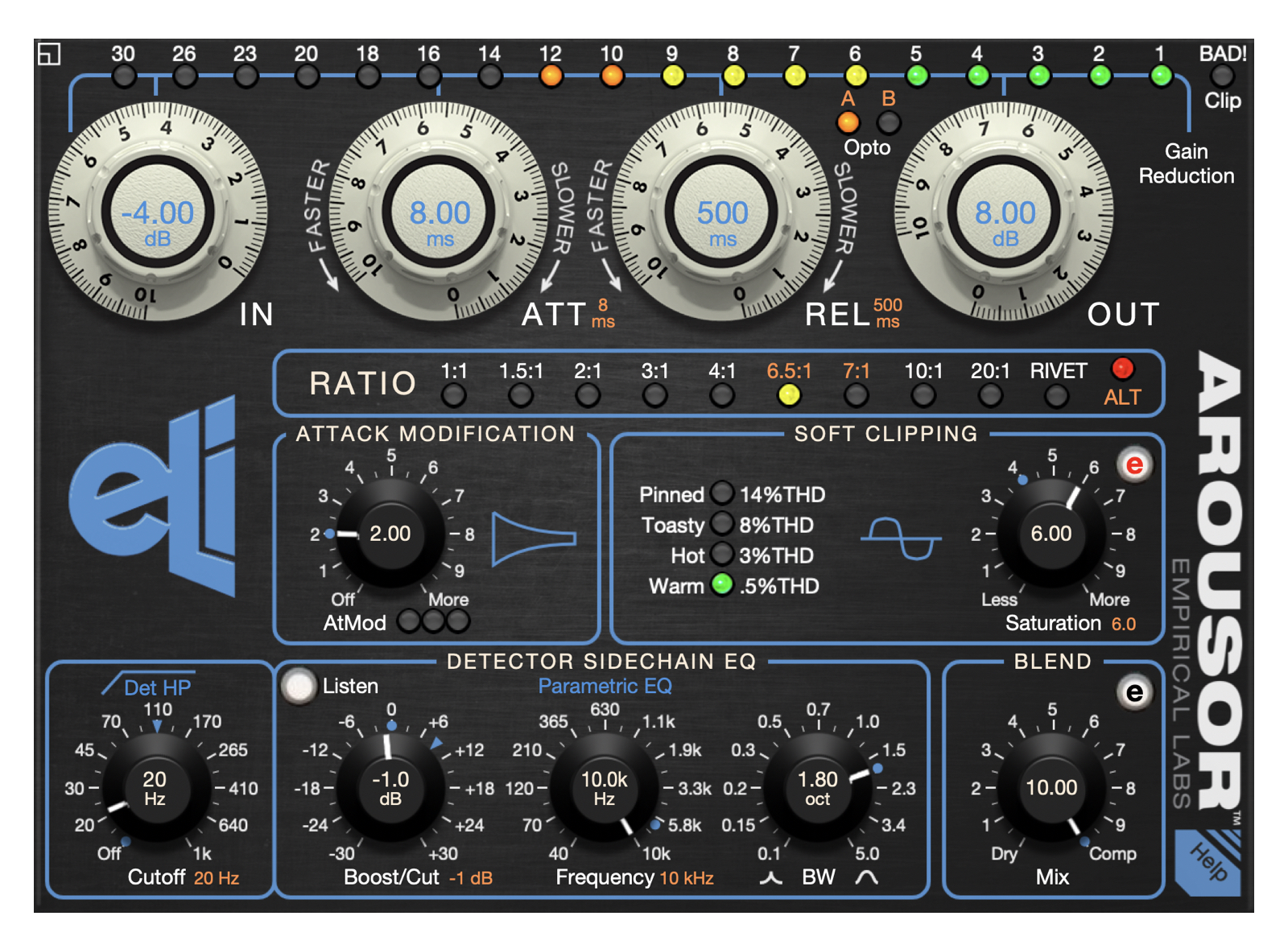Toggle the Blend 'e' enable button
The width and height of the screenshot is (1288, 949).
click(1133, 692)
